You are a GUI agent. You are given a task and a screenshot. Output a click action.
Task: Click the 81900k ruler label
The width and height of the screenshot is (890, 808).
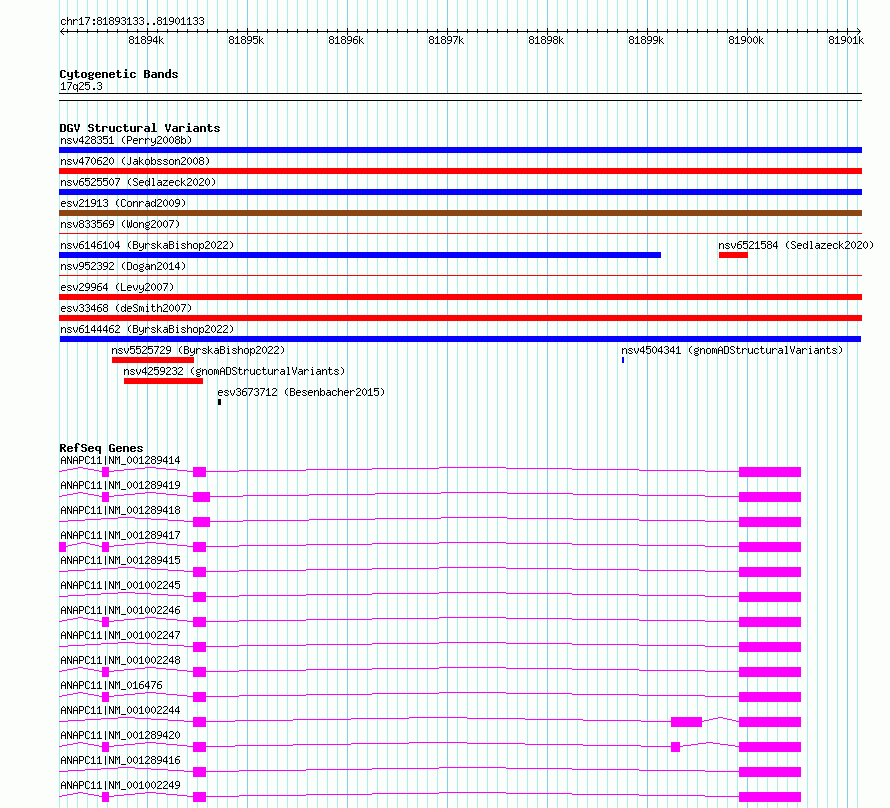click(x=746, y=40)
